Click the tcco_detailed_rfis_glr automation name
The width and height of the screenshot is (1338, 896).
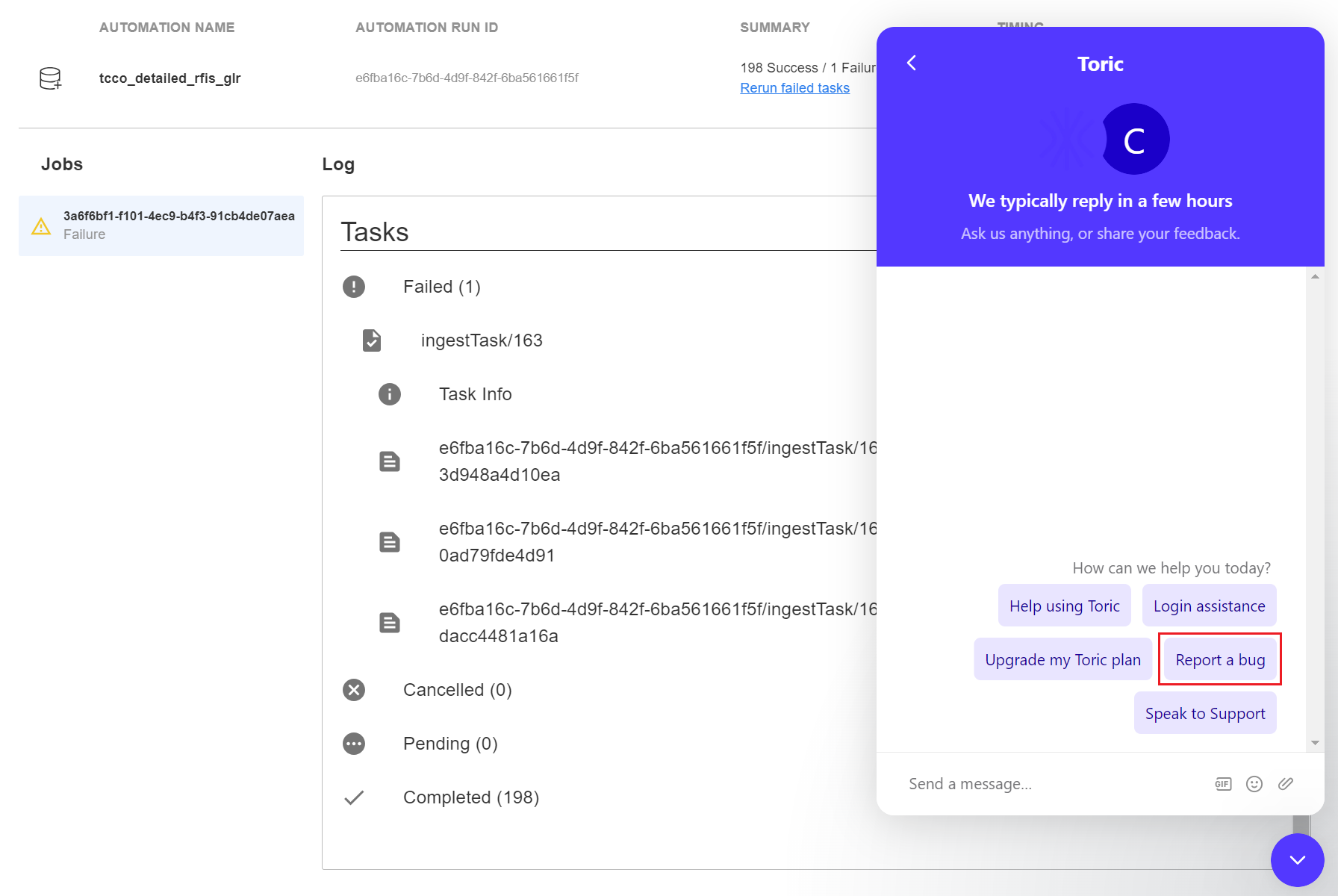[169, 78]
